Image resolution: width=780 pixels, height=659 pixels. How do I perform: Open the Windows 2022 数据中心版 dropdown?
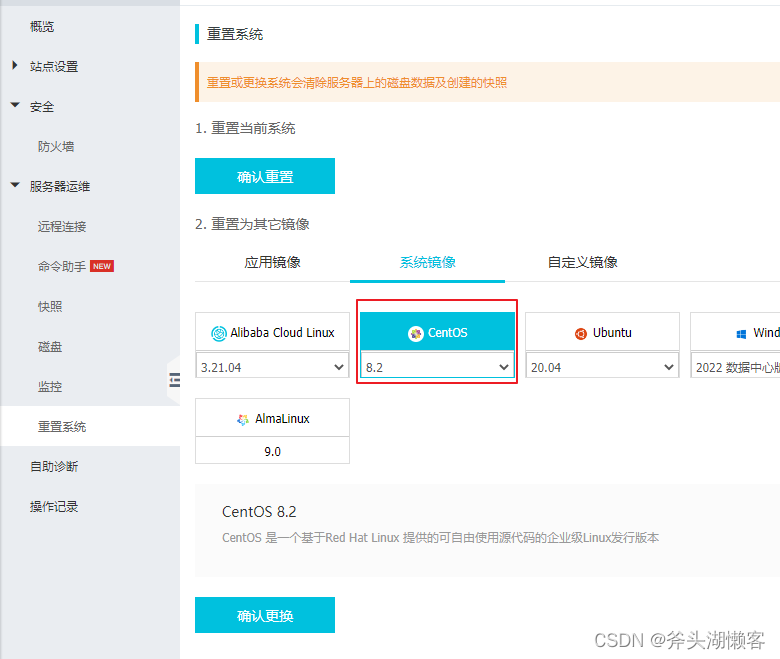tap(735, 367)
